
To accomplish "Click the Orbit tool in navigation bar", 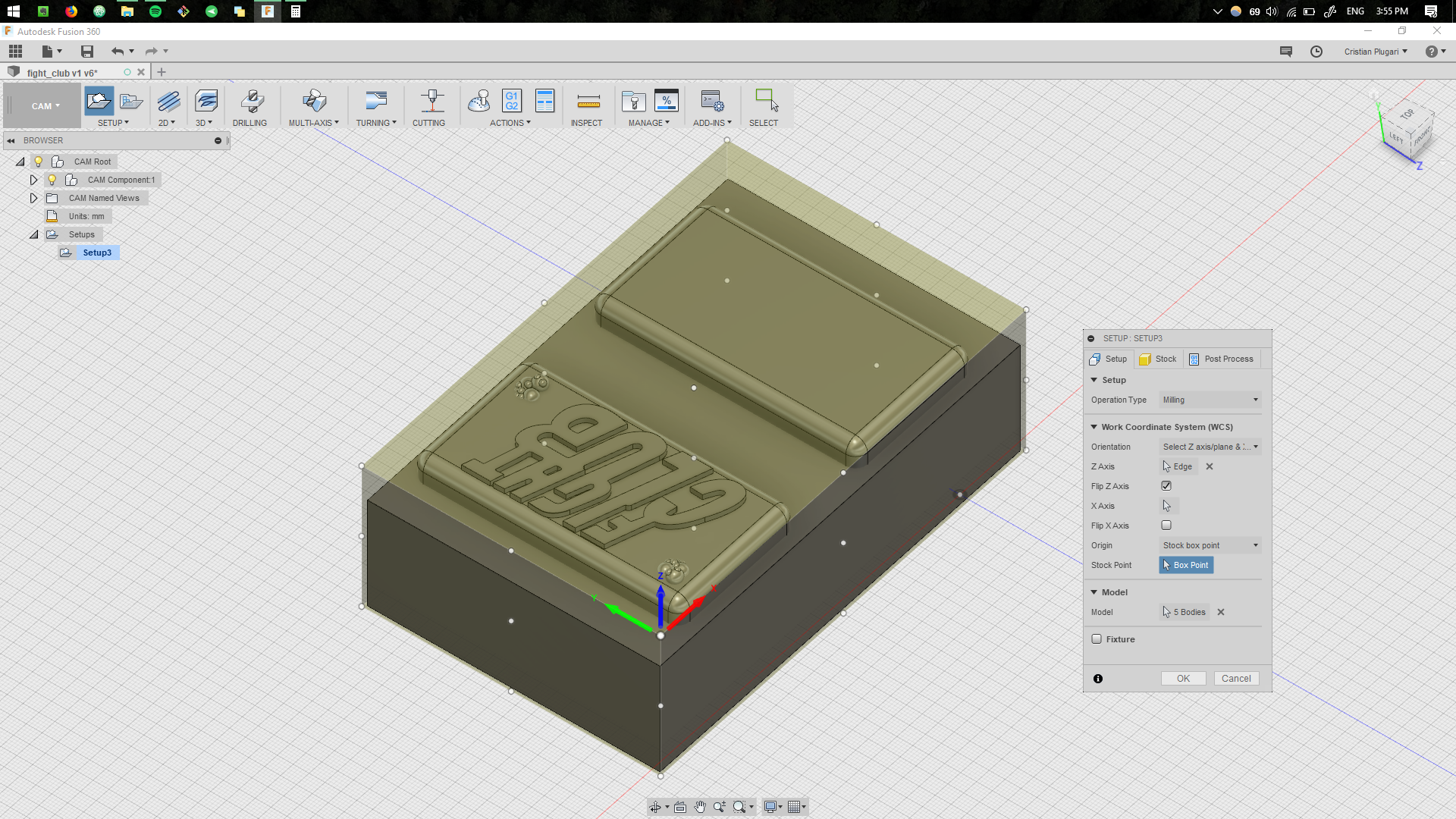I will [655, 807].
